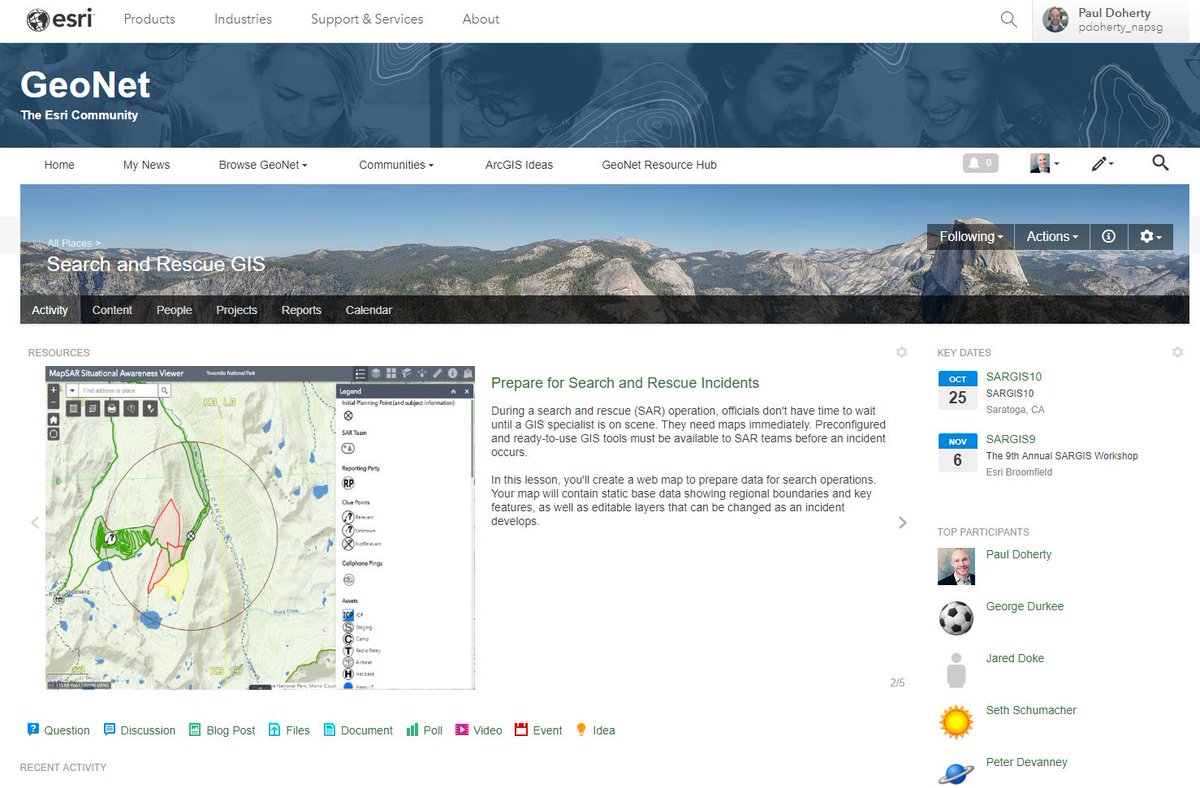Open the SARGIS10 event link
The width and height of the screenshot is (1200, 788).
[1014, 377]
